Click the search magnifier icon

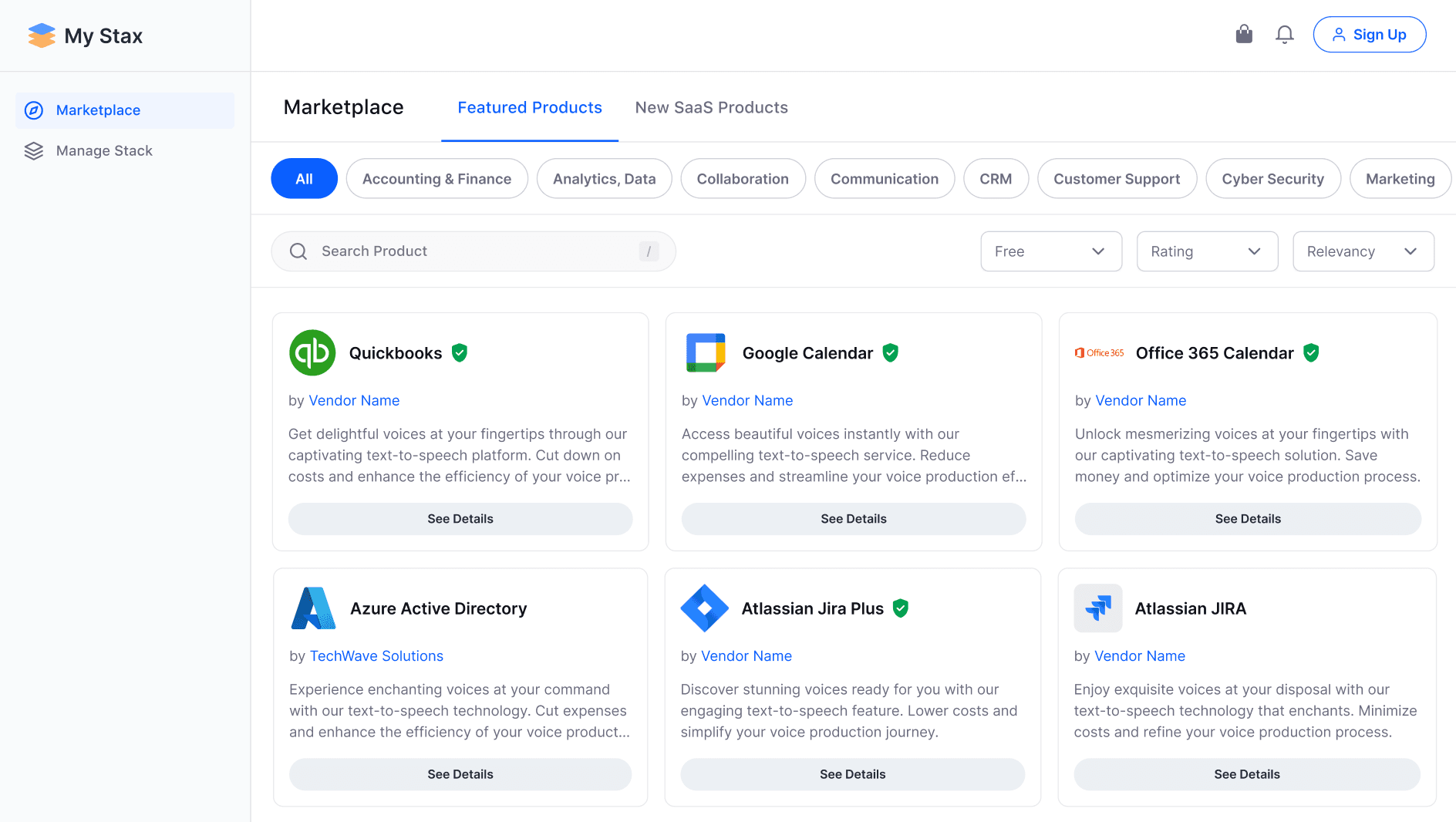(298, 251)
